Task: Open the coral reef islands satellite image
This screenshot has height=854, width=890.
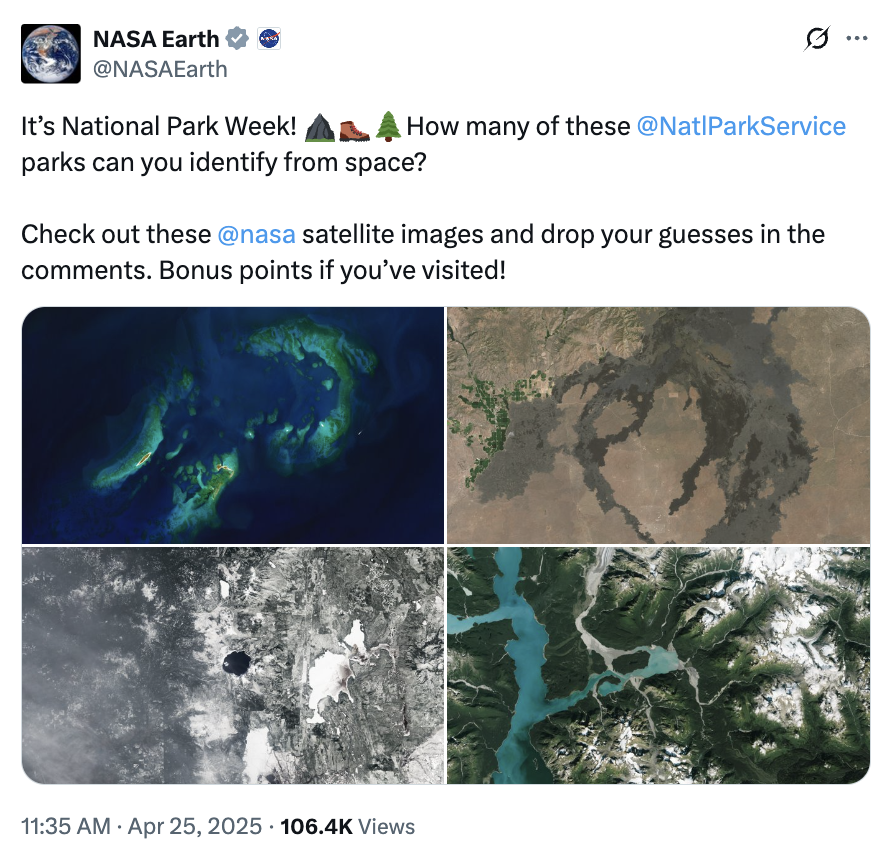Action: pos(233,425)
